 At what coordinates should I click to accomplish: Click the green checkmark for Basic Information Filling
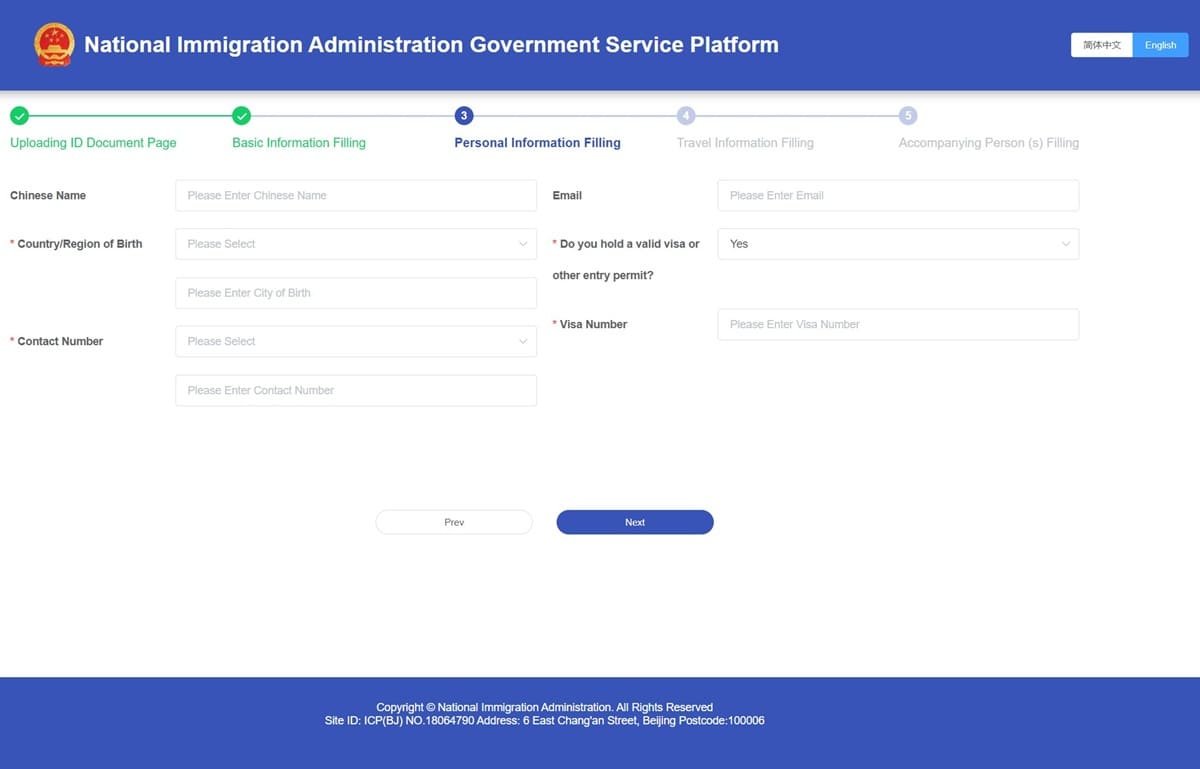click(239, 115)
